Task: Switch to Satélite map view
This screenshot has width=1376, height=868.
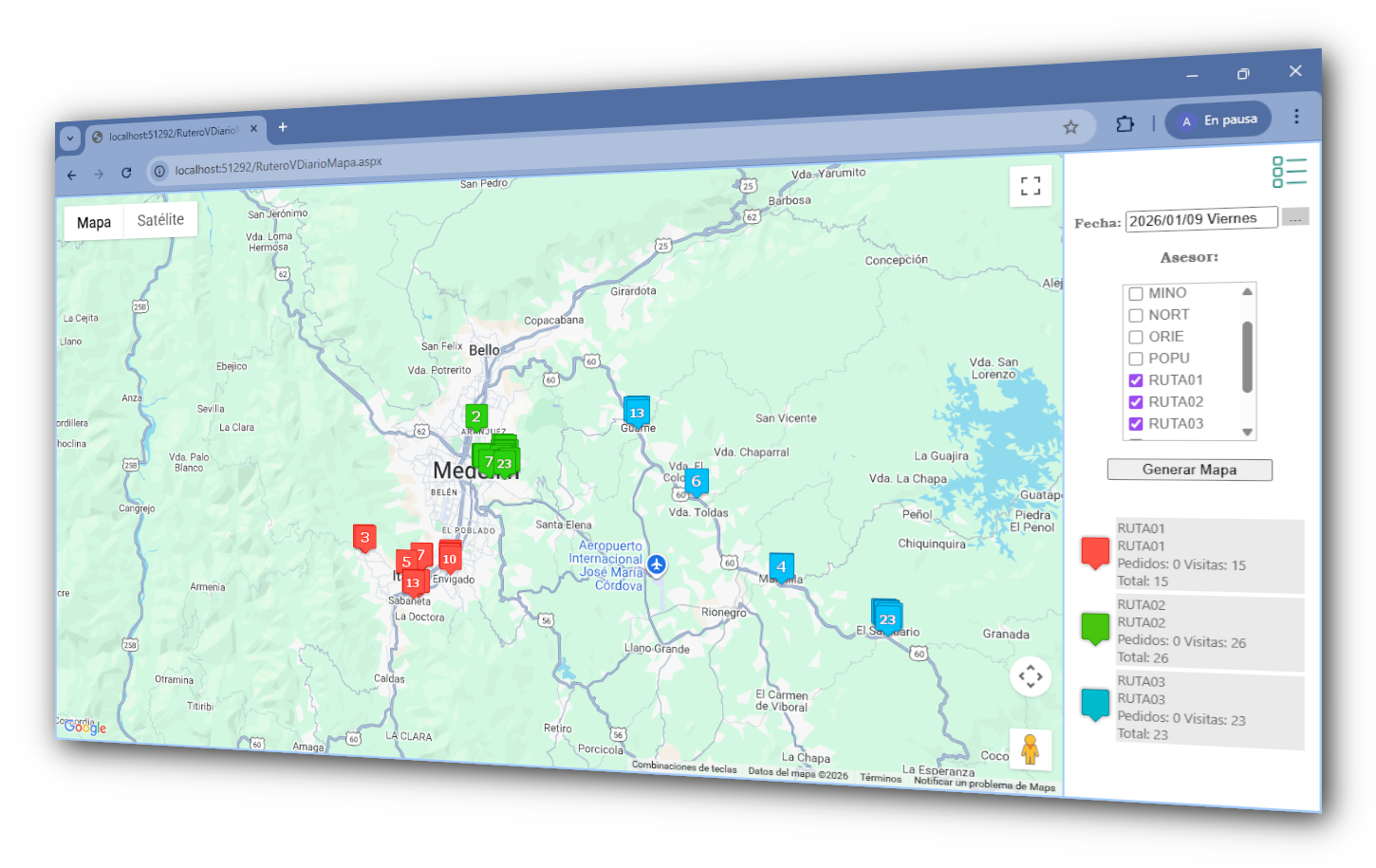Action: pyautogui.click(x=160, y=220)
